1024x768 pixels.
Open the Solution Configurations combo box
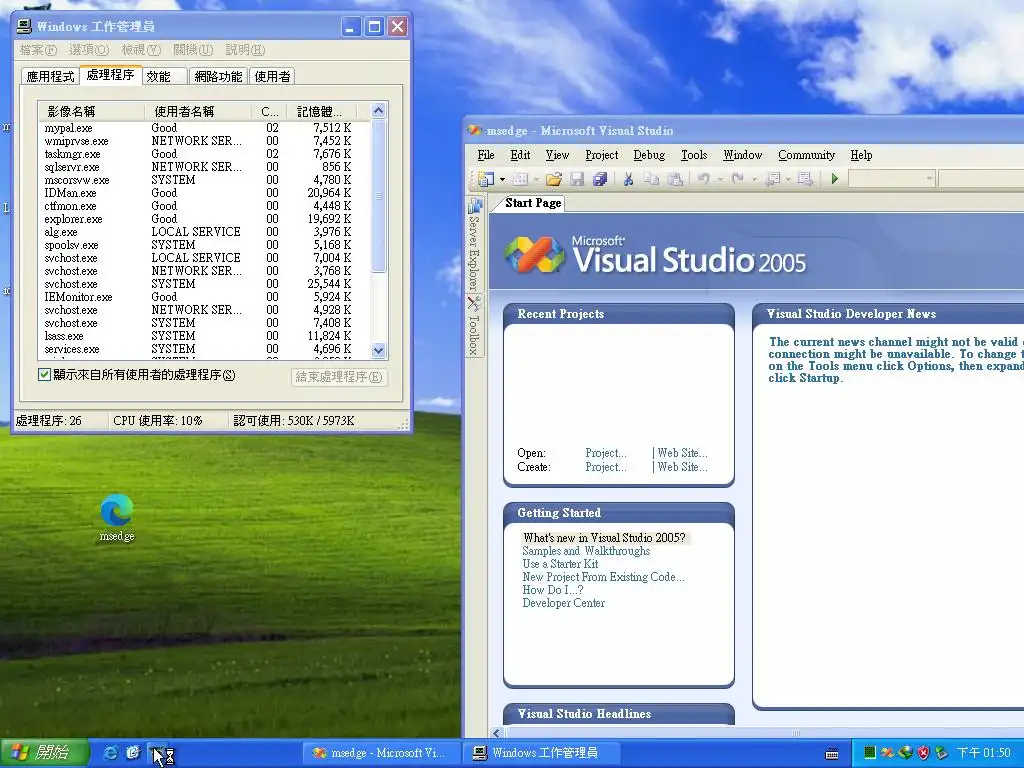892,179
